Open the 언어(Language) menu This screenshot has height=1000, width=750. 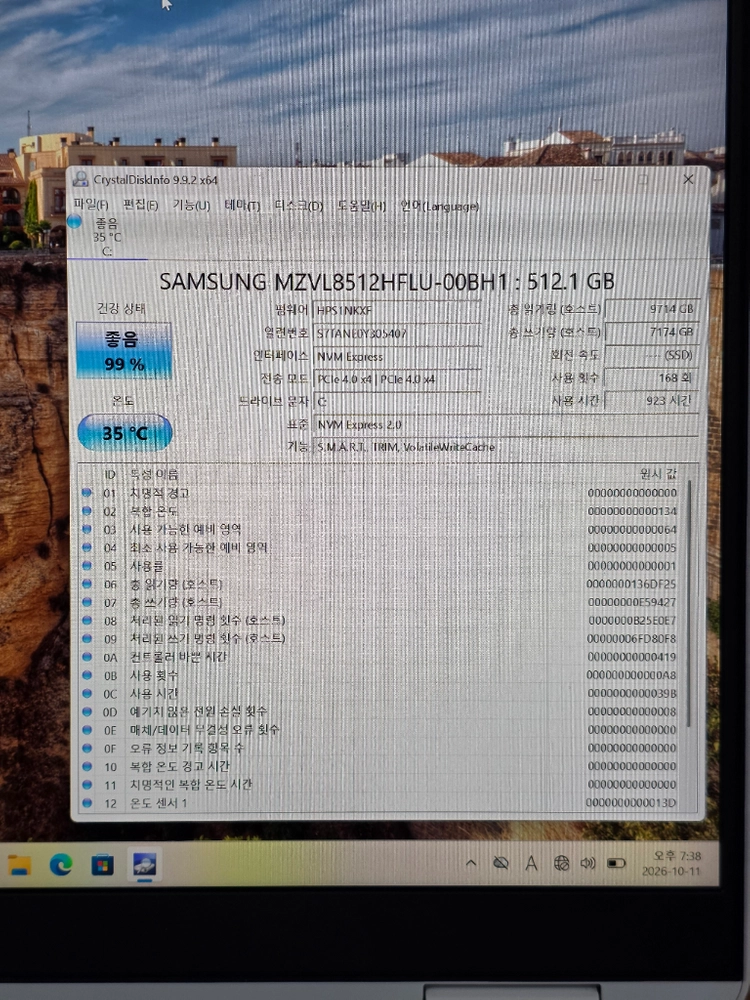(x=439, y=206)
